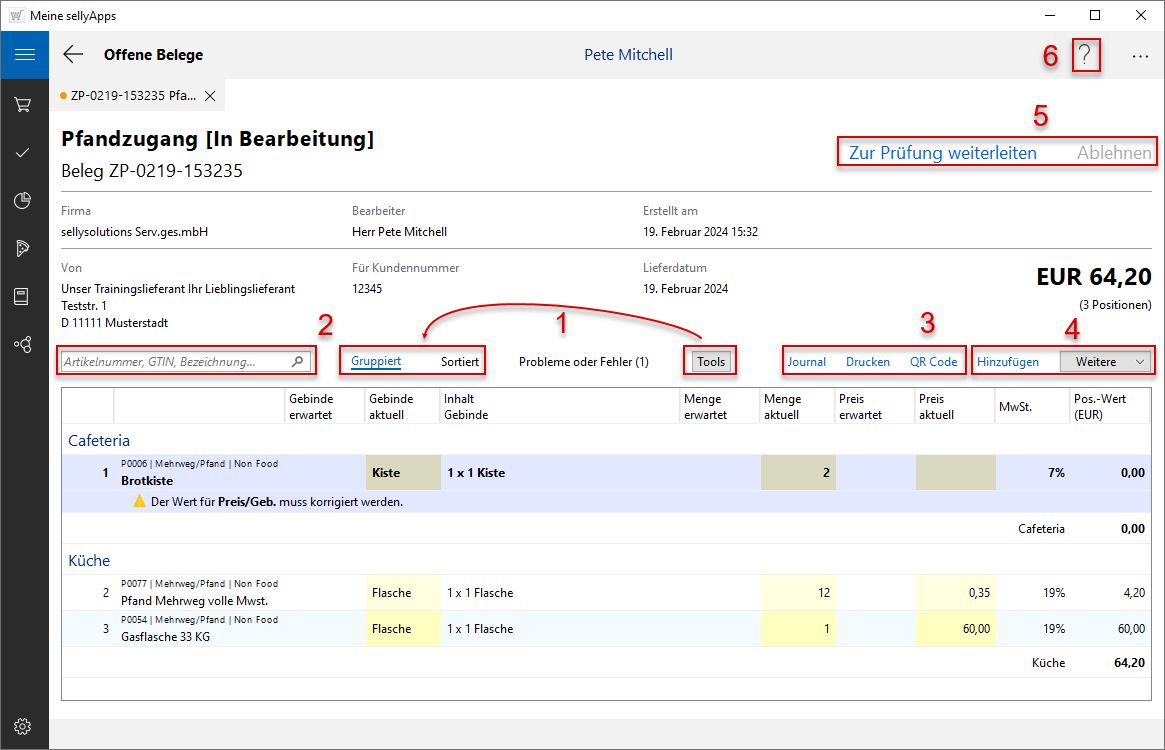Open the hamburger navigation menu
The height and width of the screenshot is (750, 1165).
click(24, 55)
